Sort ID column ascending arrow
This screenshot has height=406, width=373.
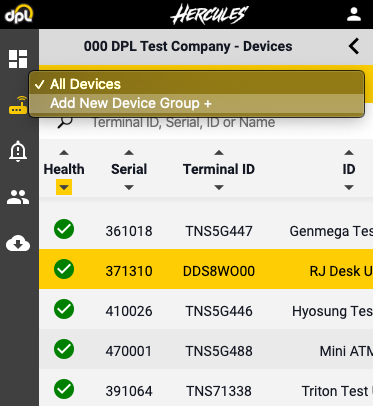tap(349, 153)
